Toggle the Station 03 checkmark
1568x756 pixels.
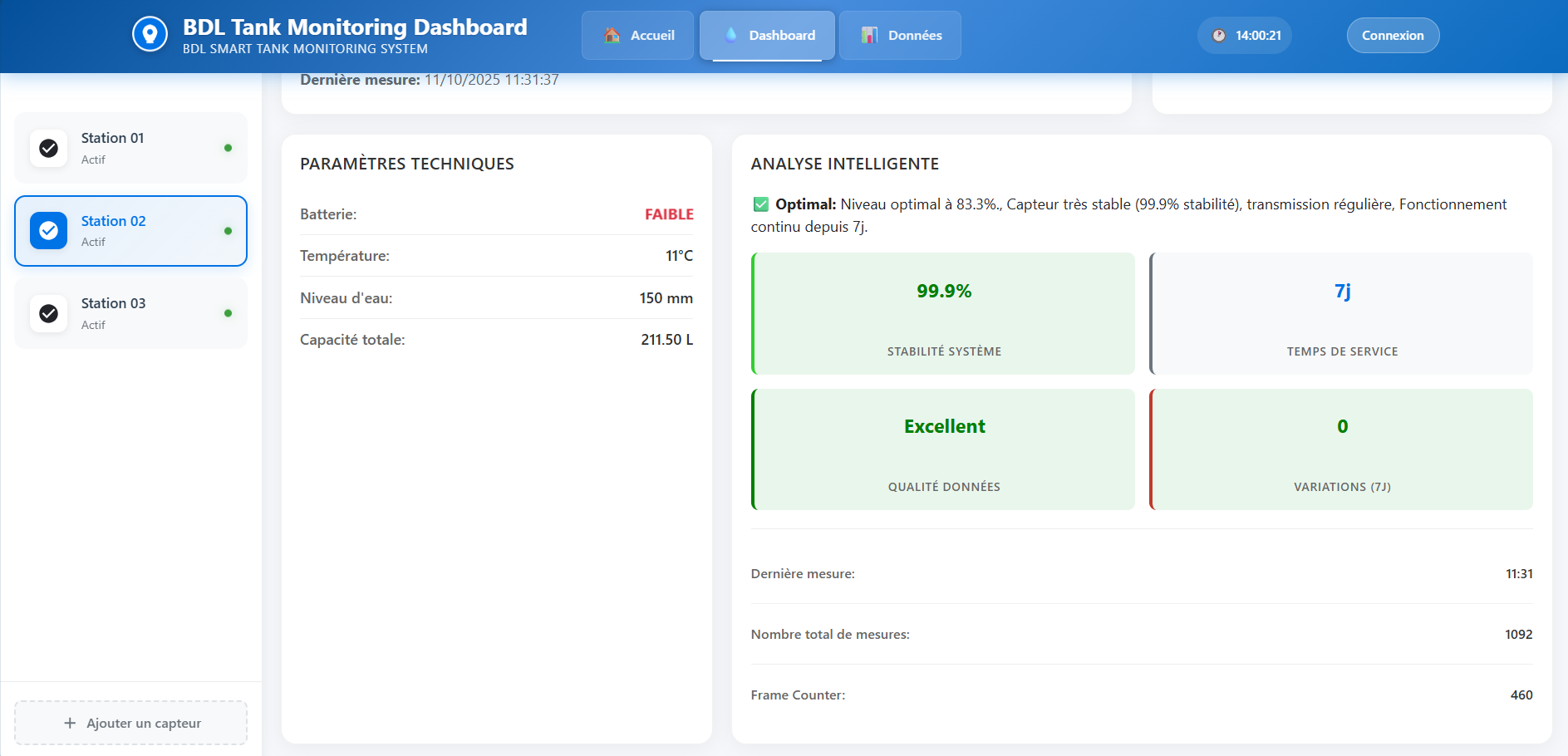point(49,313)
